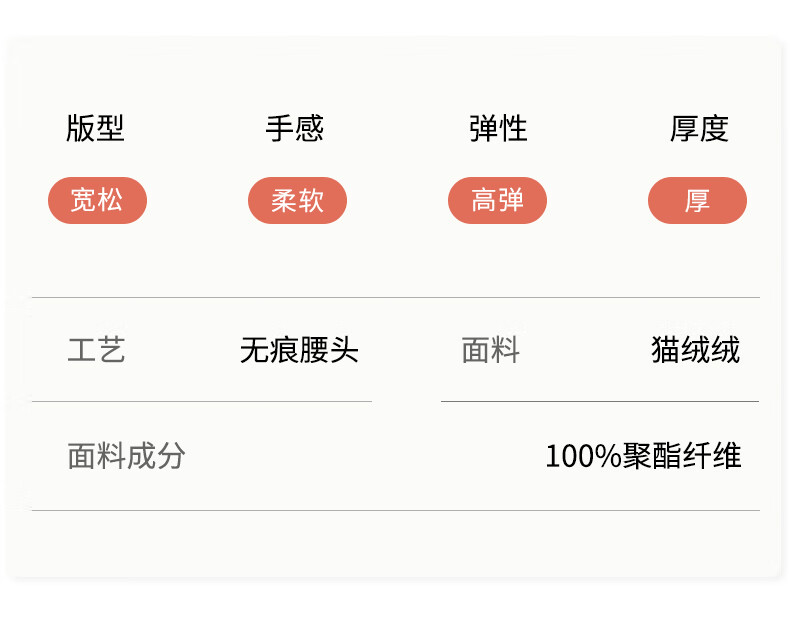Select the 柔软 pill label
The width and height of the screenshot is (790, 620).
(x=297, y=200)
